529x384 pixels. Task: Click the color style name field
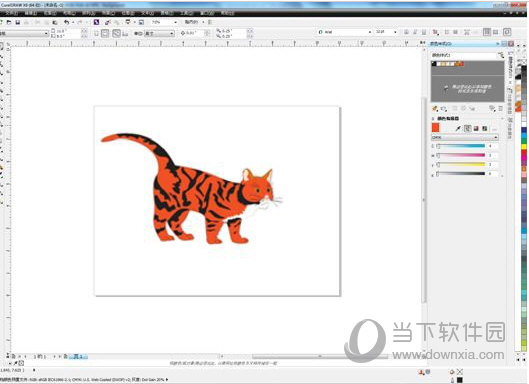point(464,55)
